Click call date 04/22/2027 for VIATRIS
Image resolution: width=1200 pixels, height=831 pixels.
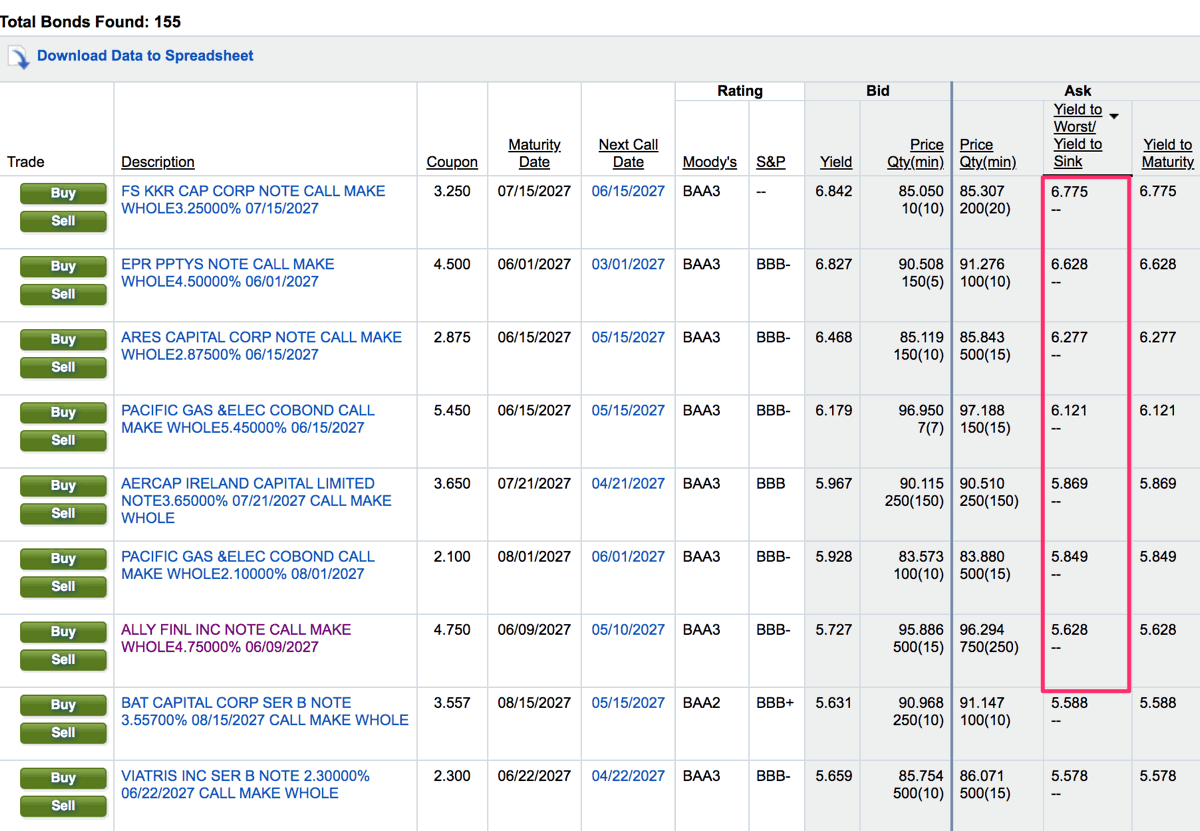tap(628, 775)
